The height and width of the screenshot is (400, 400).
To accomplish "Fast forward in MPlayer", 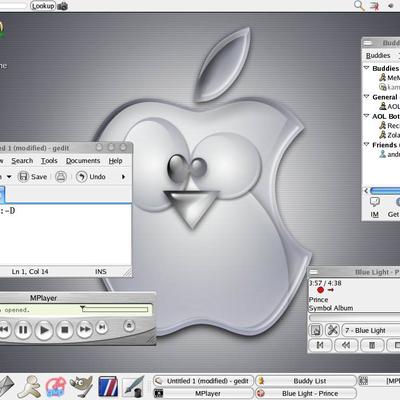I will click(x=85, y=329).
